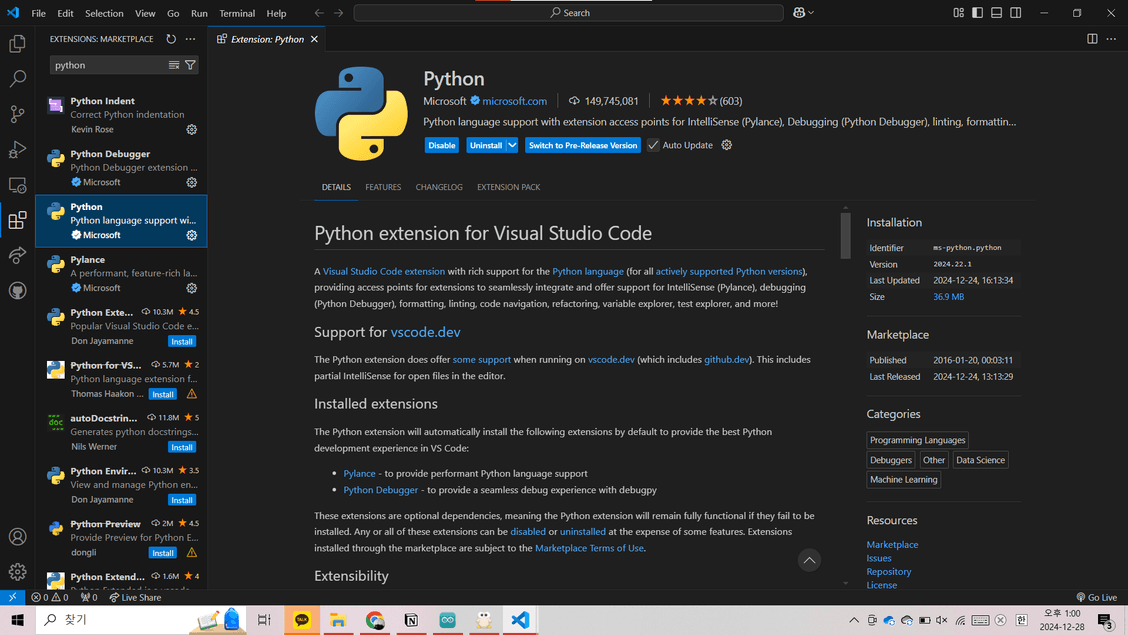
Task: Open Accounts menu in activity bar
Action: pos(17,536)
